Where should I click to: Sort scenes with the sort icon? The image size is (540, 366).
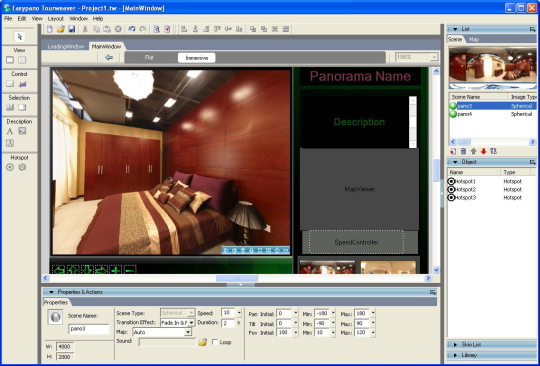point(494,151)
